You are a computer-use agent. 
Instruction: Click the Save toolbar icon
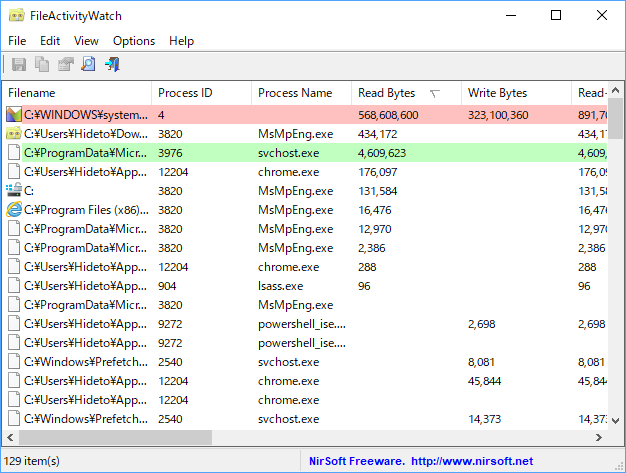[x=19, y=64]
